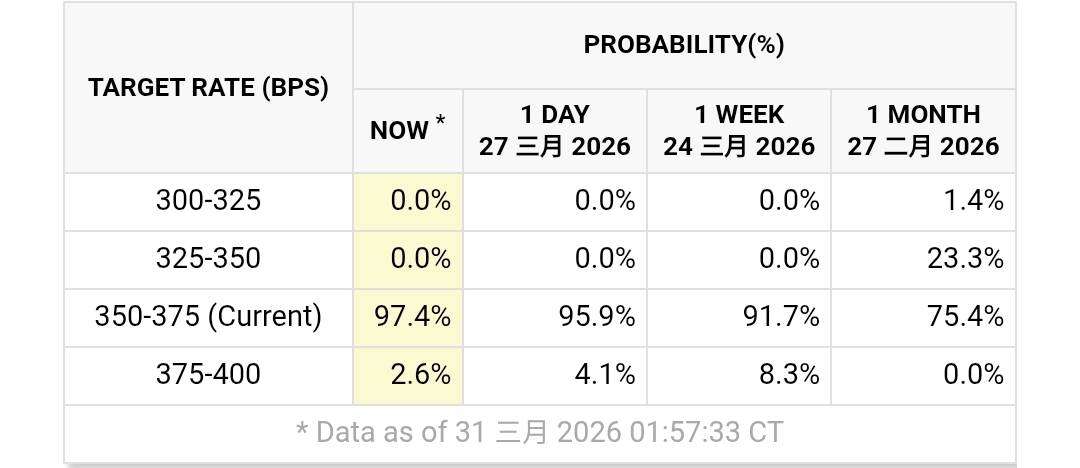Select the 1 WEEK column header
The width and height of the screenshot is (1080, 468).
[739, 130]
